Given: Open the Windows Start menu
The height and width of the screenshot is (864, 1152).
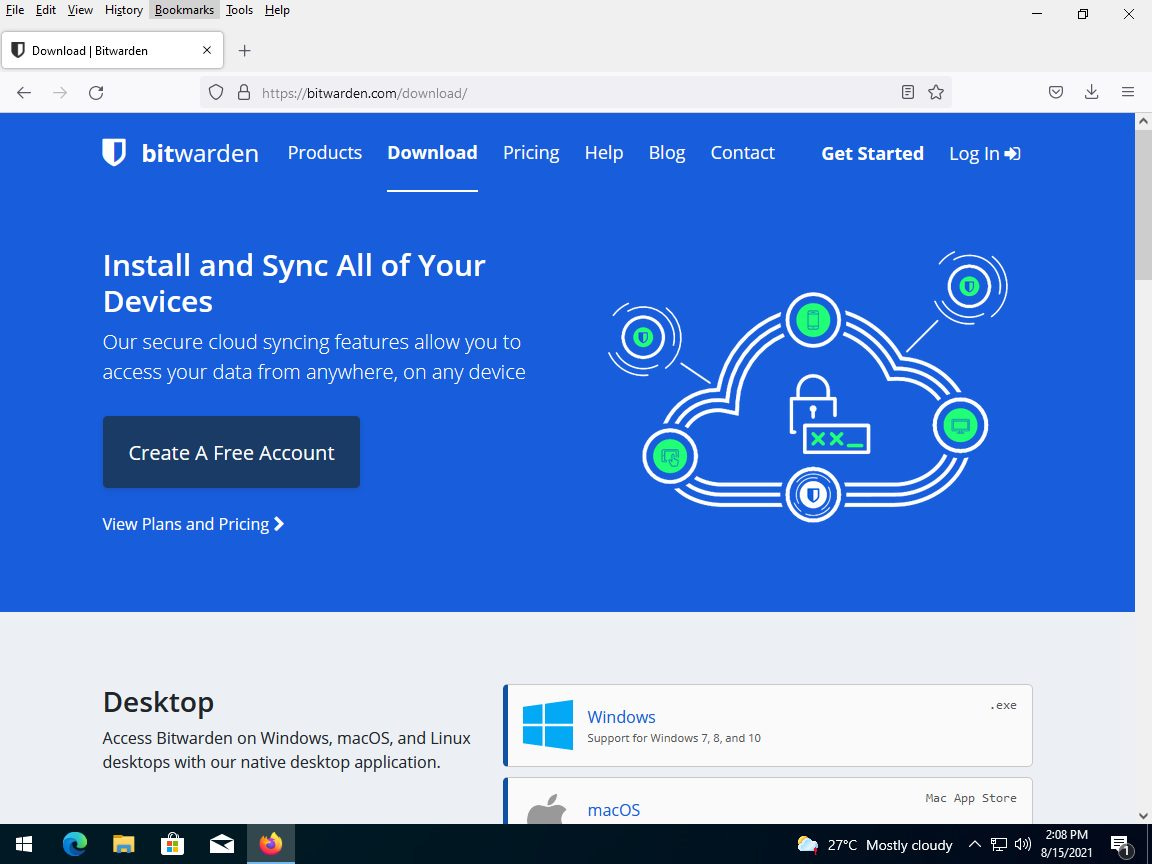Looking at the screenshot, I should coord(24,844).
